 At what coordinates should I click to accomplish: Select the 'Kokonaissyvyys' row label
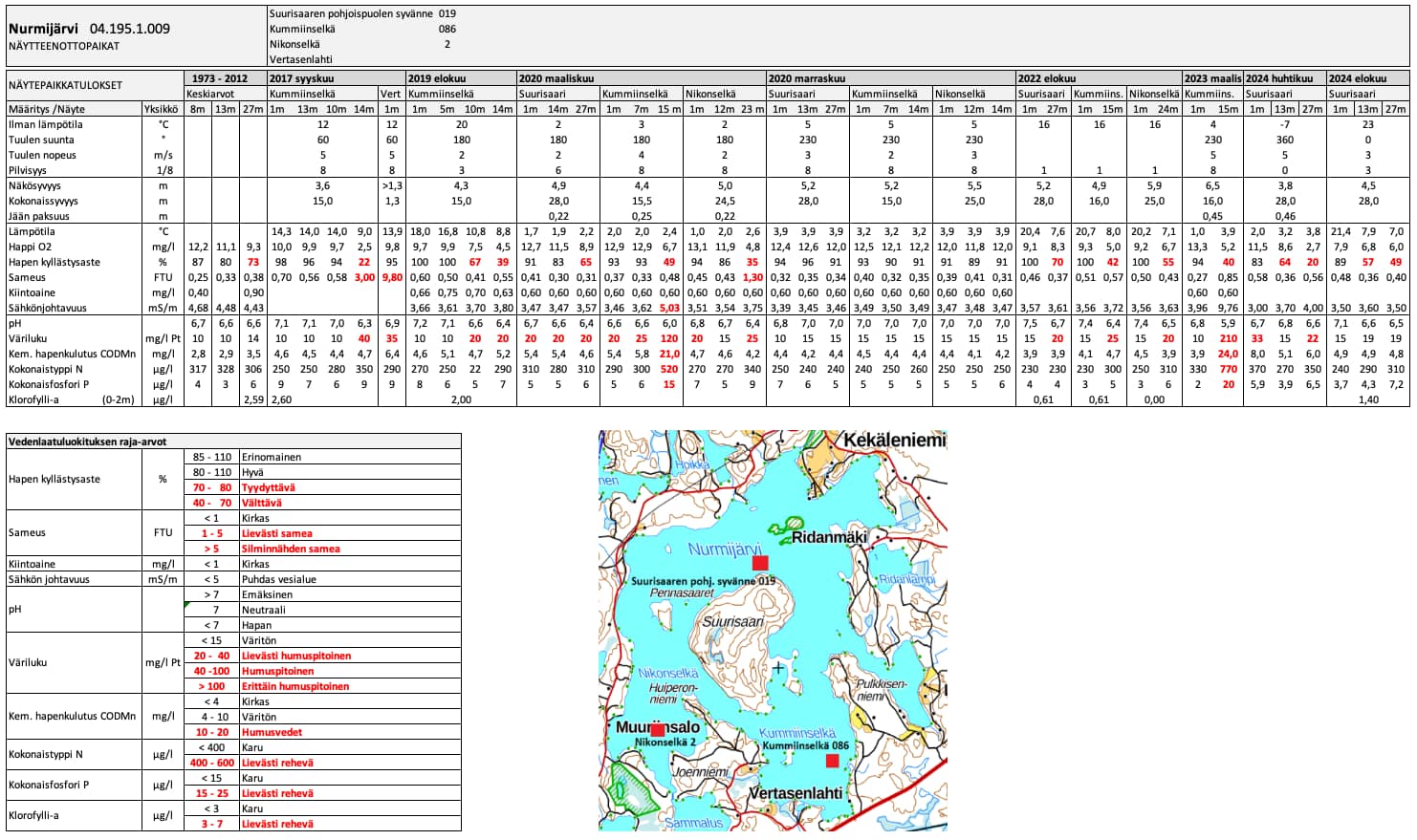43,201
